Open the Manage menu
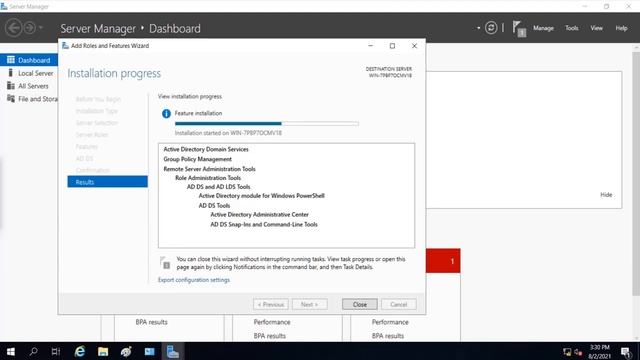This screenshot has height=360, width=640. click(x=543, y=28)
